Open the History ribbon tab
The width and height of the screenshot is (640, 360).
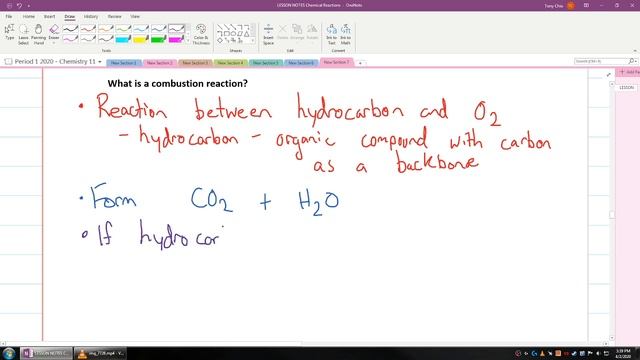[x=91, y=16]
